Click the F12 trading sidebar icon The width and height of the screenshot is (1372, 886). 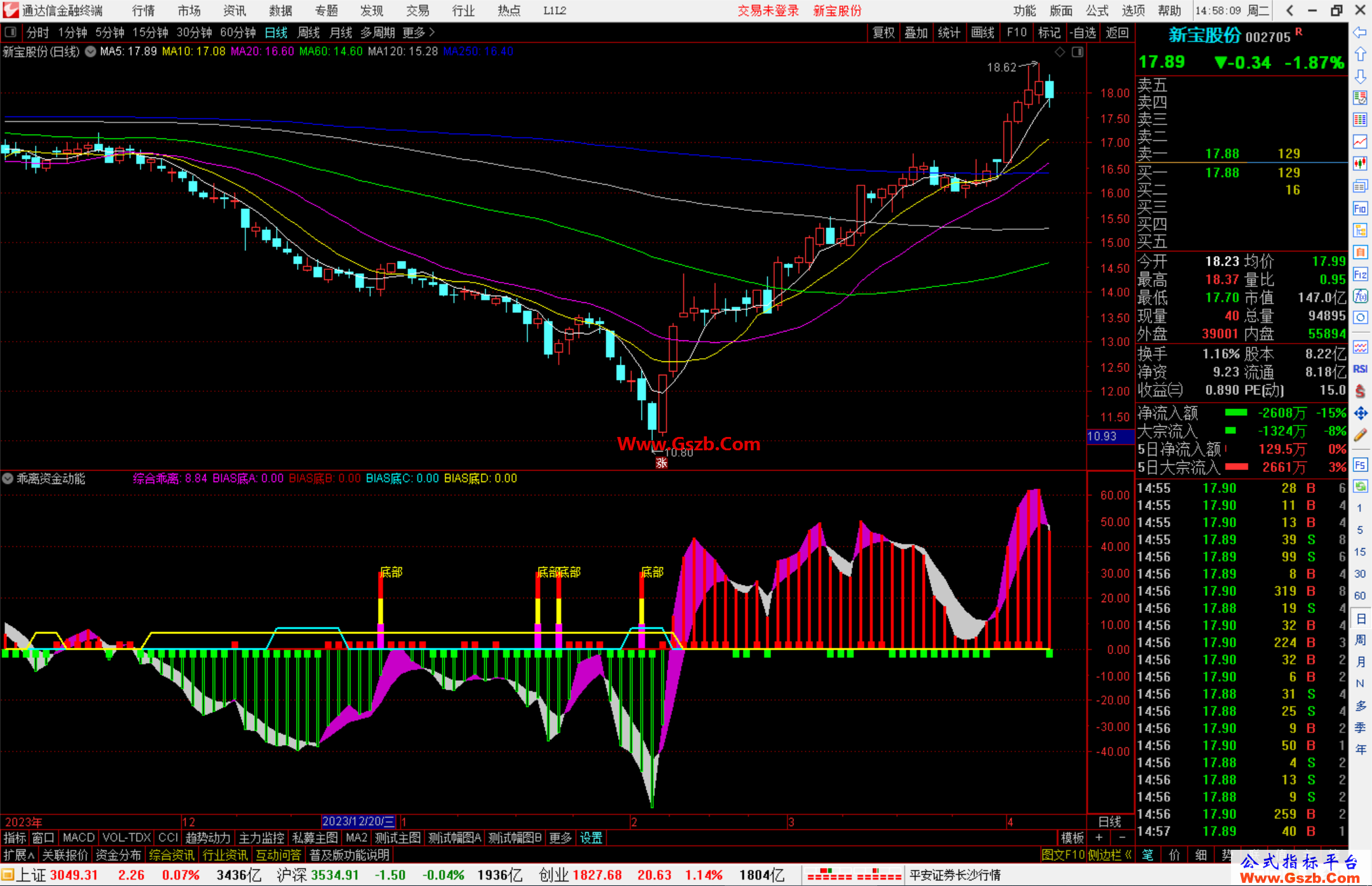1360,274
